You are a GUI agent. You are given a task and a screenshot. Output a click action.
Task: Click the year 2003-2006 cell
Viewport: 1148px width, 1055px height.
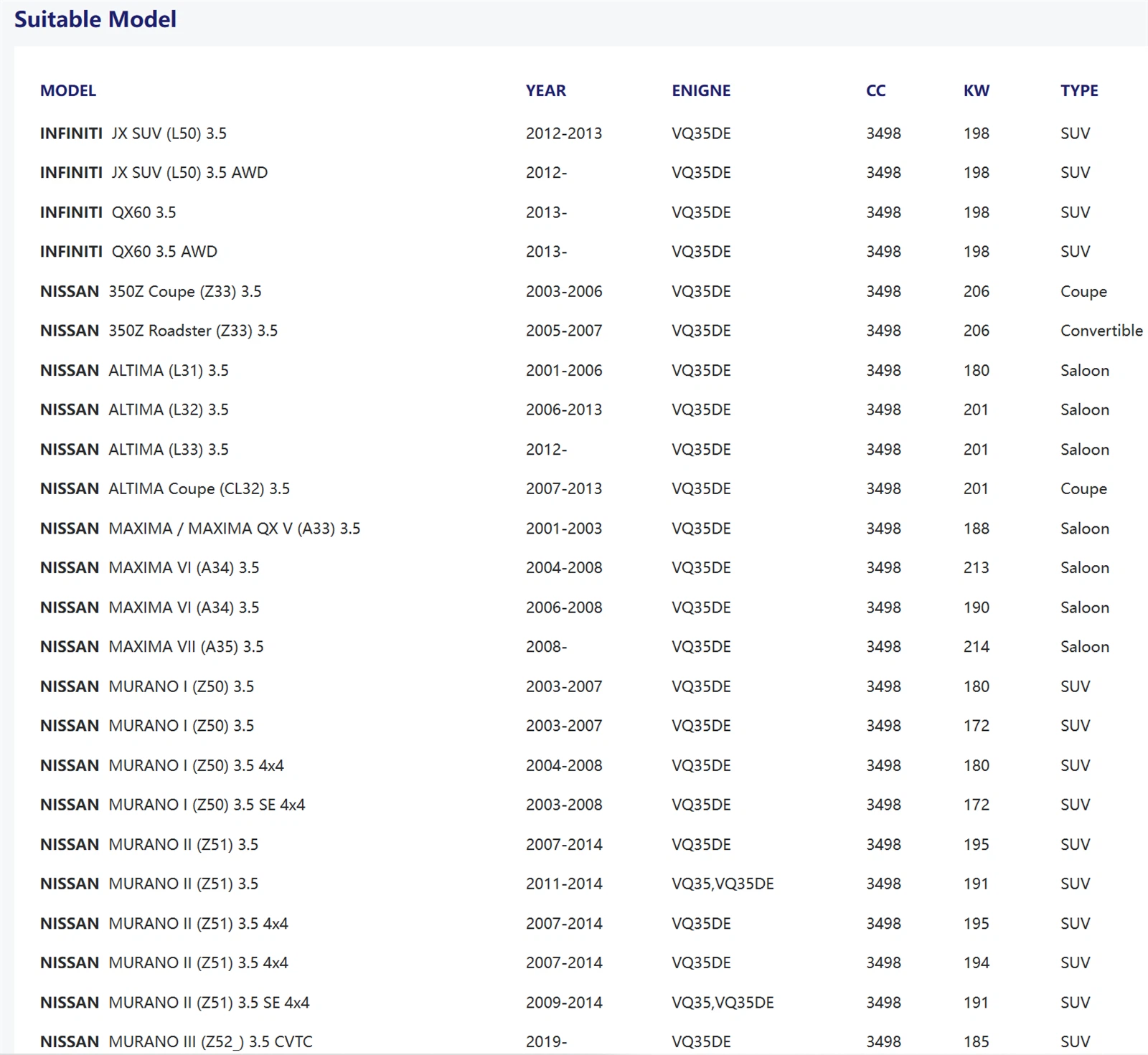pos(564,291)
